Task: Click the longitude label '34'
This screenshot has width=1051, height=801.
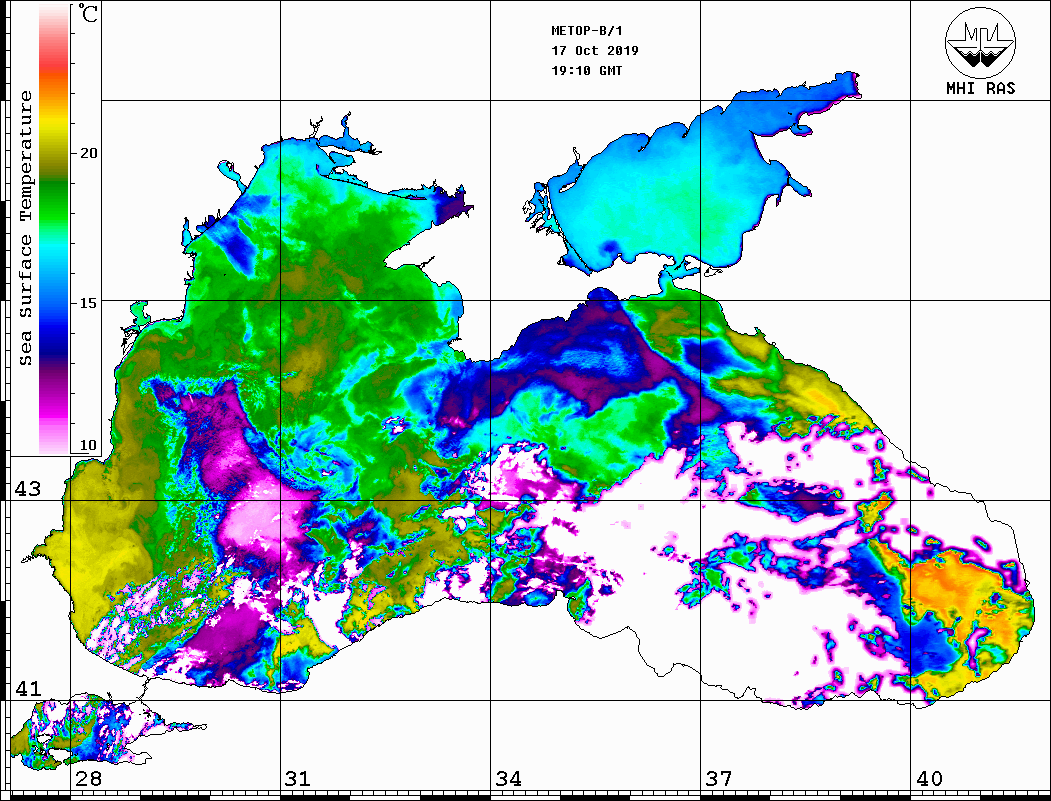Action: point(509,778)
